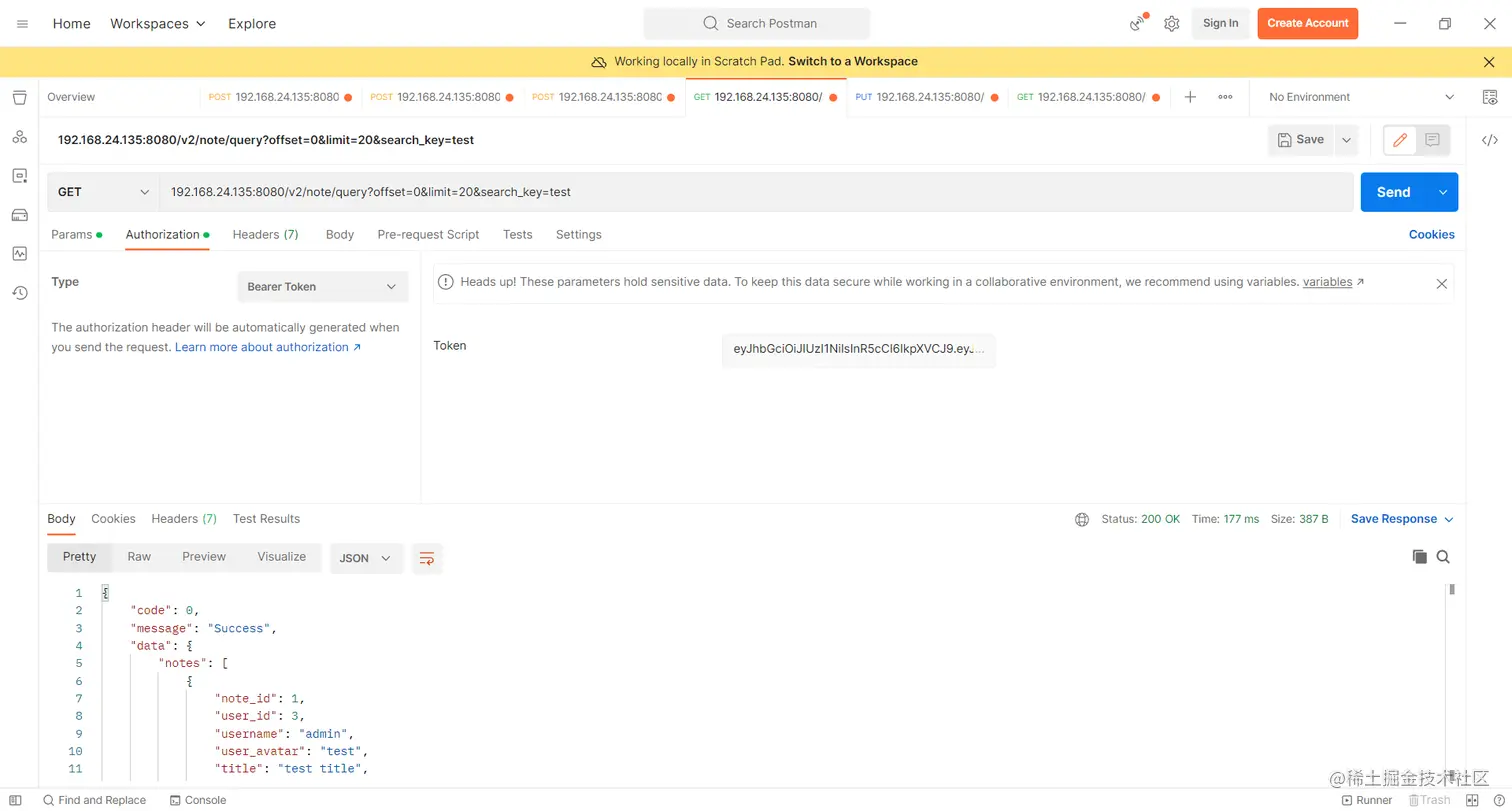This screenshot has width=1512, height=811.
Task: Open the hamburger main menu
Action: click(22, 23)
